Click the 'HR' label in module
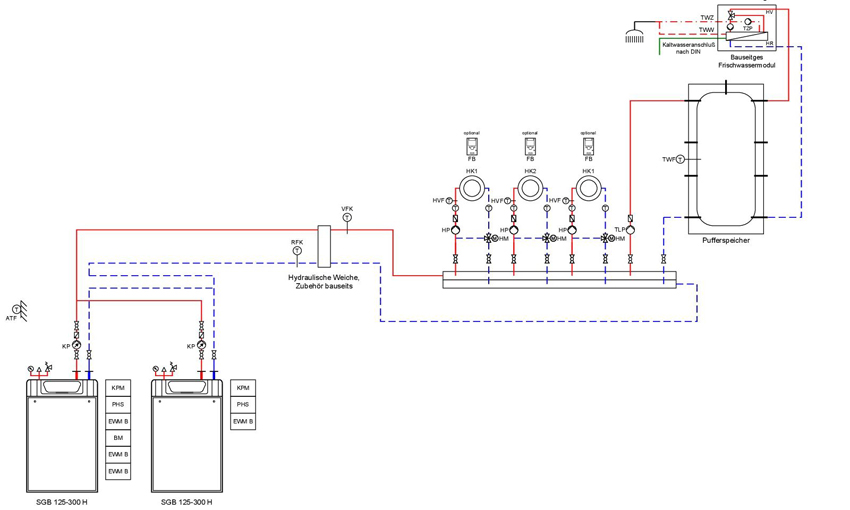 click(769, 43)
